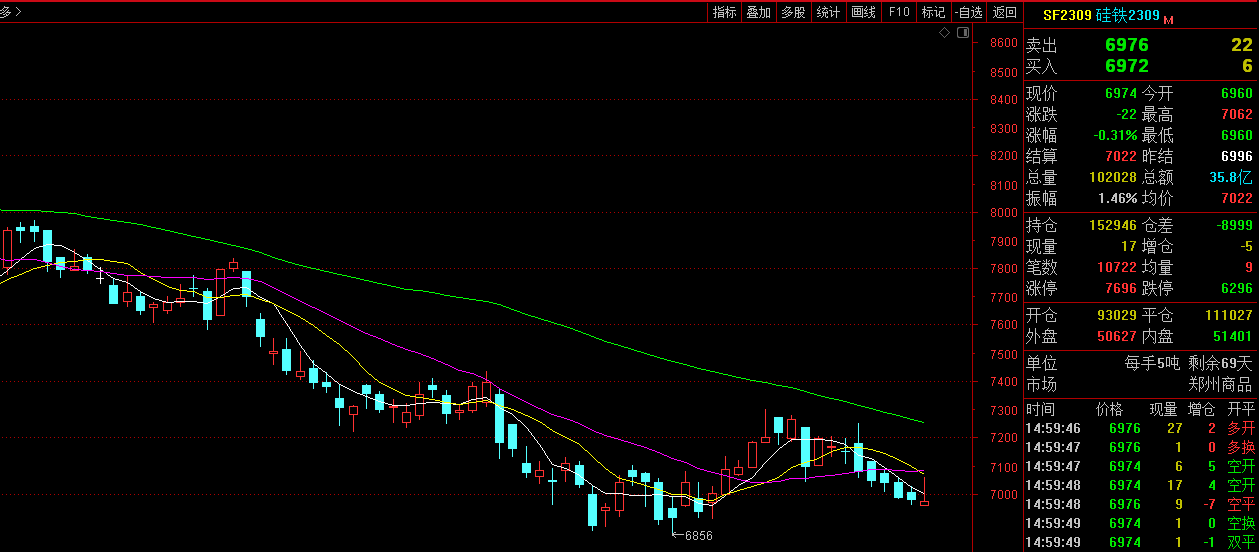
Task: Click the 开平 column header in tick list
Action: point(1240,409)
